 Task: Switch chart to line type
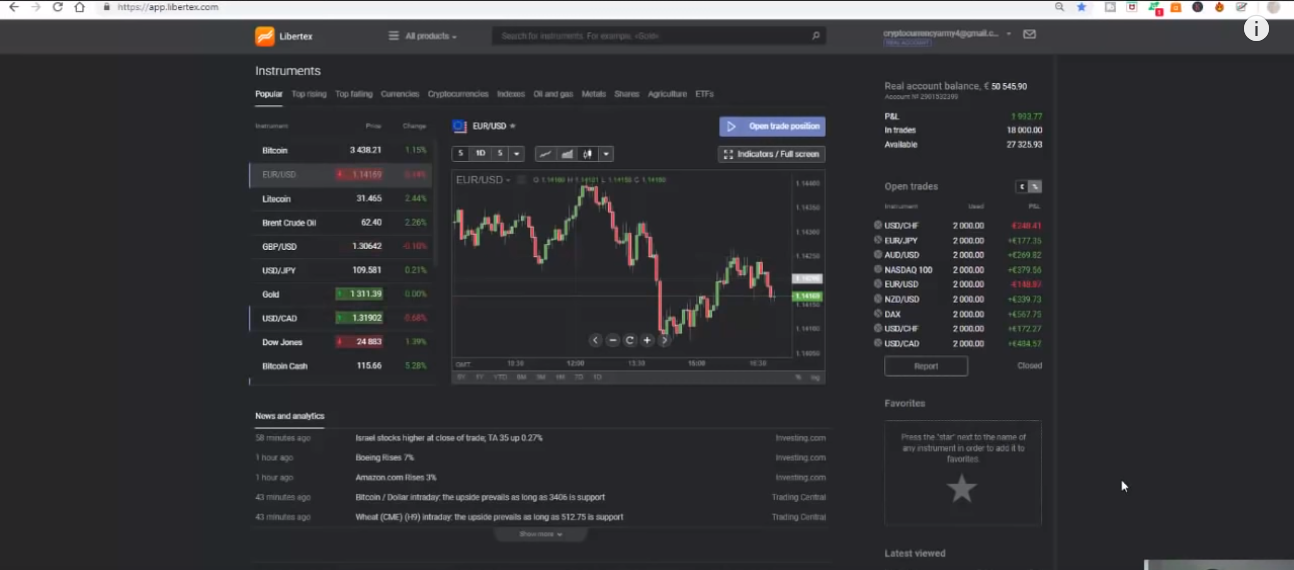click(545, 154)
